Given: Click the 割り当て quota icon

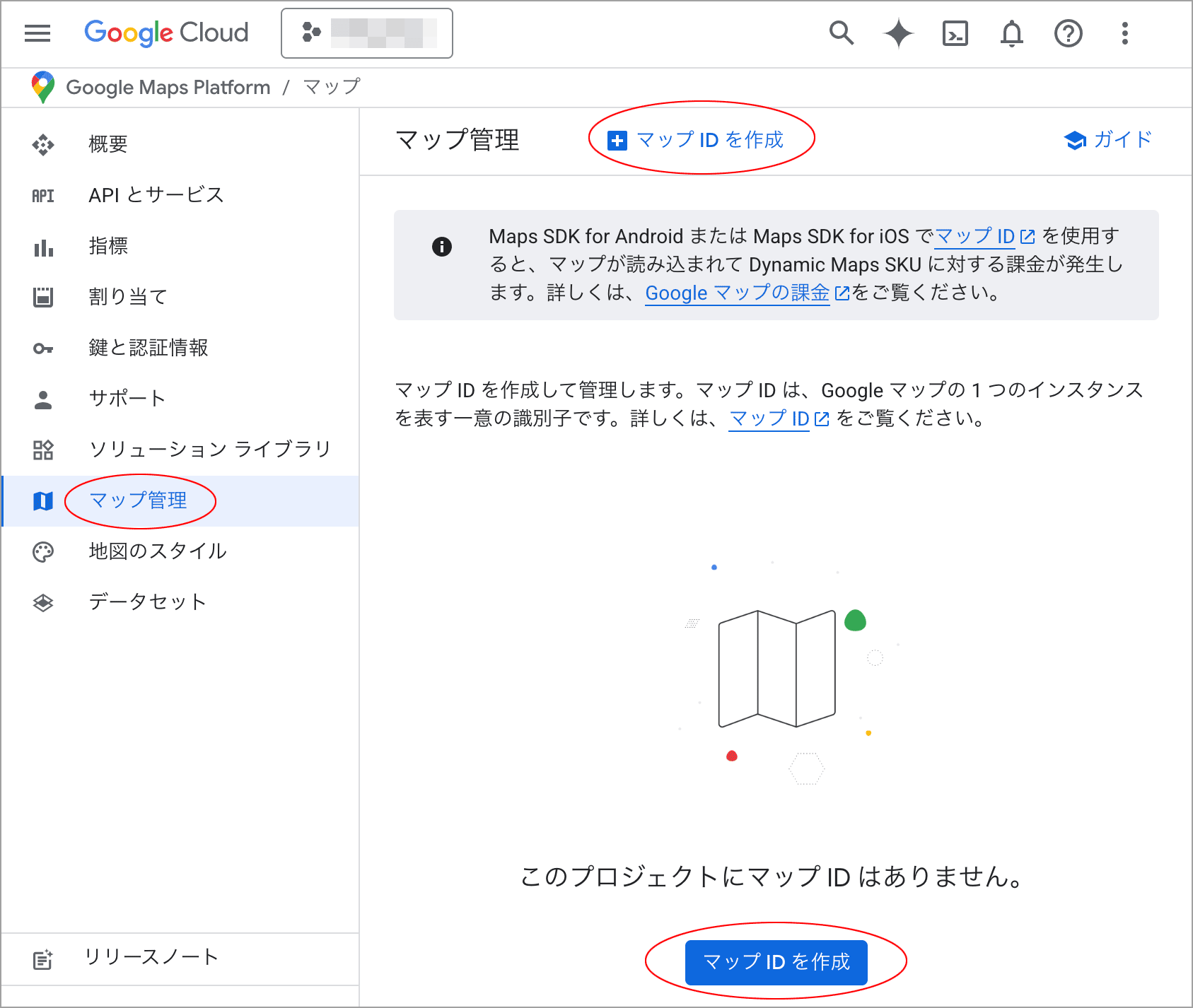Looking at the screenshot, I should click(x=43, y=297).
